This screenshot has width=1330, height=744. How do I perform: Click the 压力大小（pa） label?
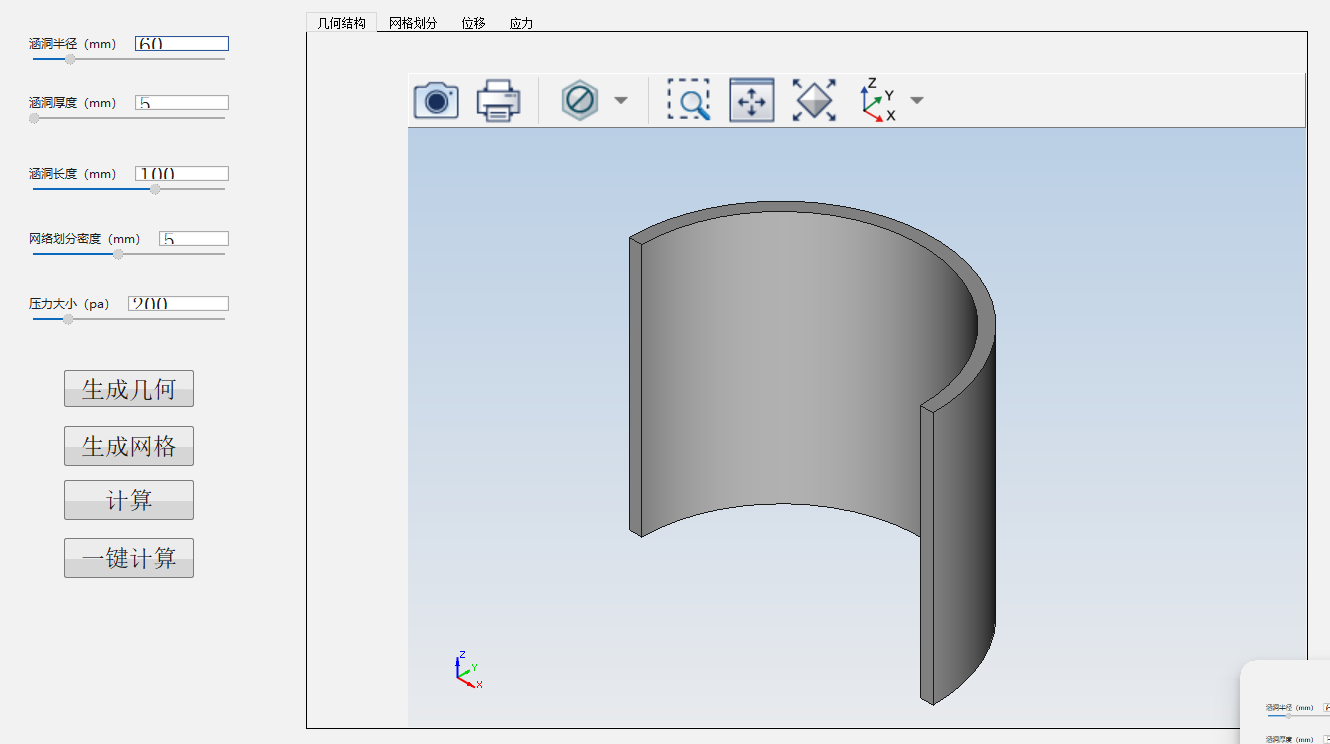[69, 304]
